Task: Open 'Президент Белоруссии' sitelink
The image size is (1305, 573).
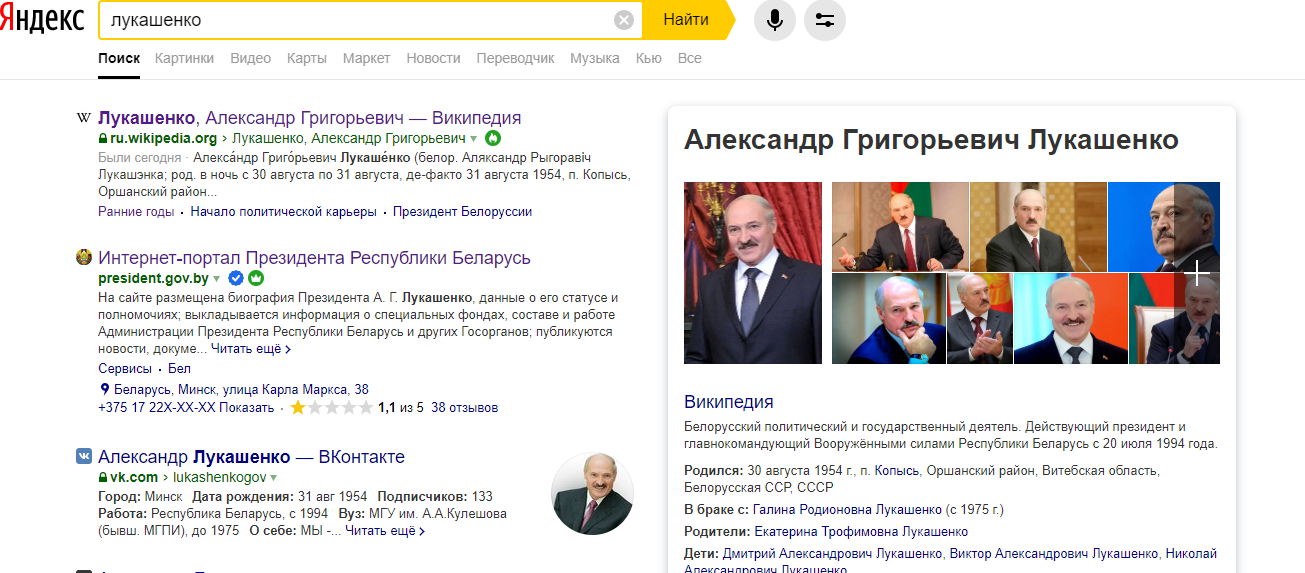Action: [x=462, y=212]
